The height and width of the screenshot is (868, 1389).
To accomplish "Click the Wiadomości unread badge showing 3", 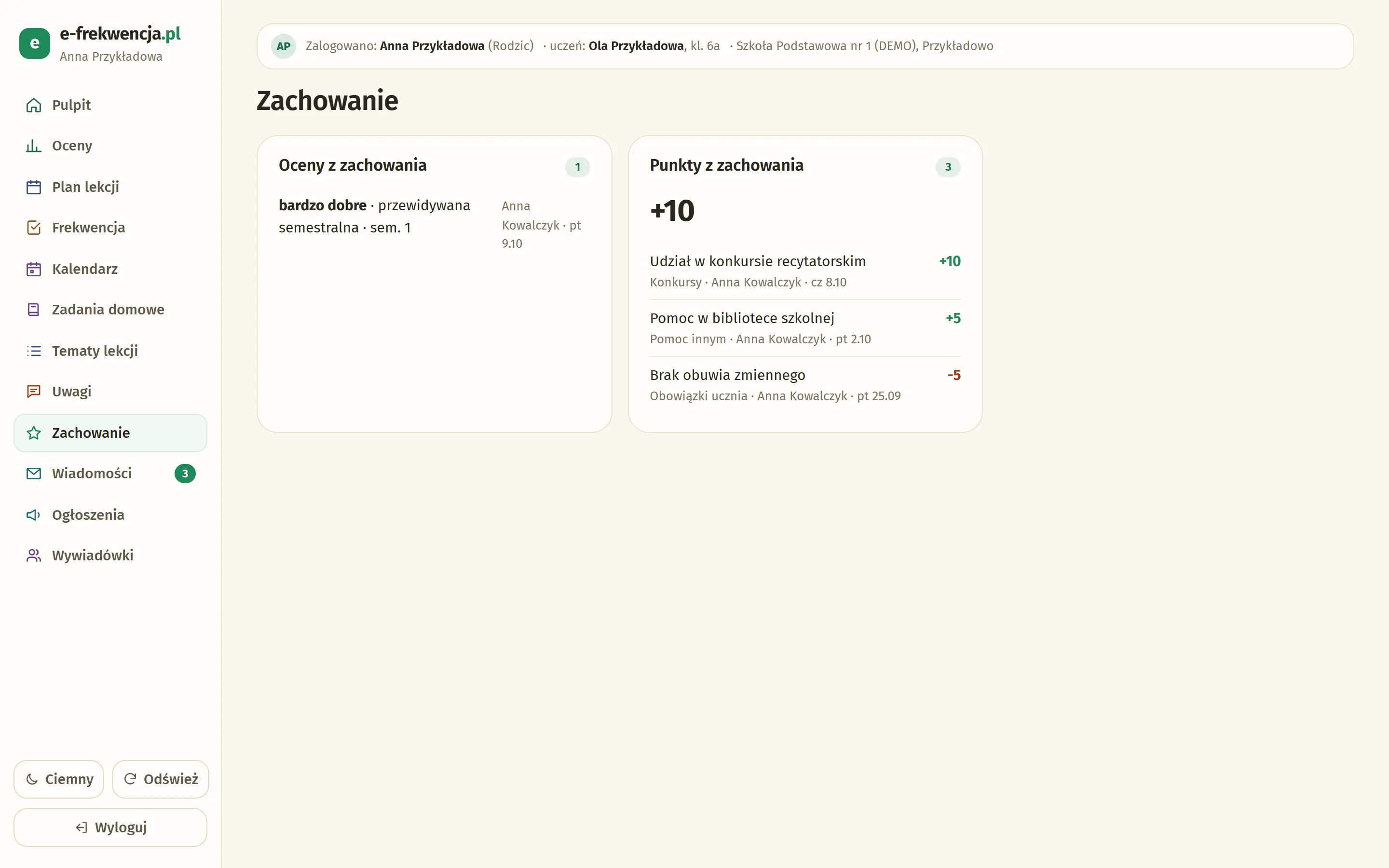I will (185, 474).
